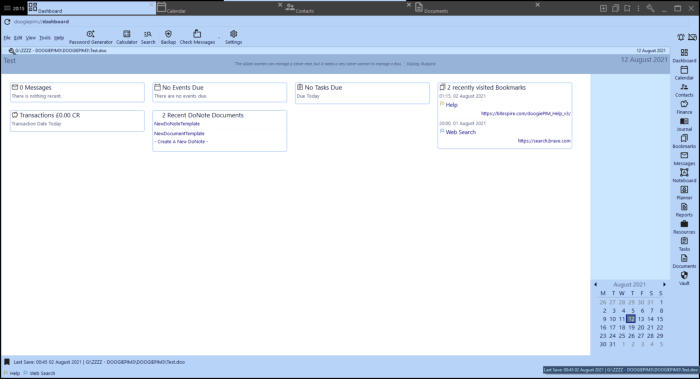Open Resources in the right sidebar
This screenshot has width=700, height=379.
click(x=684, y=227)
